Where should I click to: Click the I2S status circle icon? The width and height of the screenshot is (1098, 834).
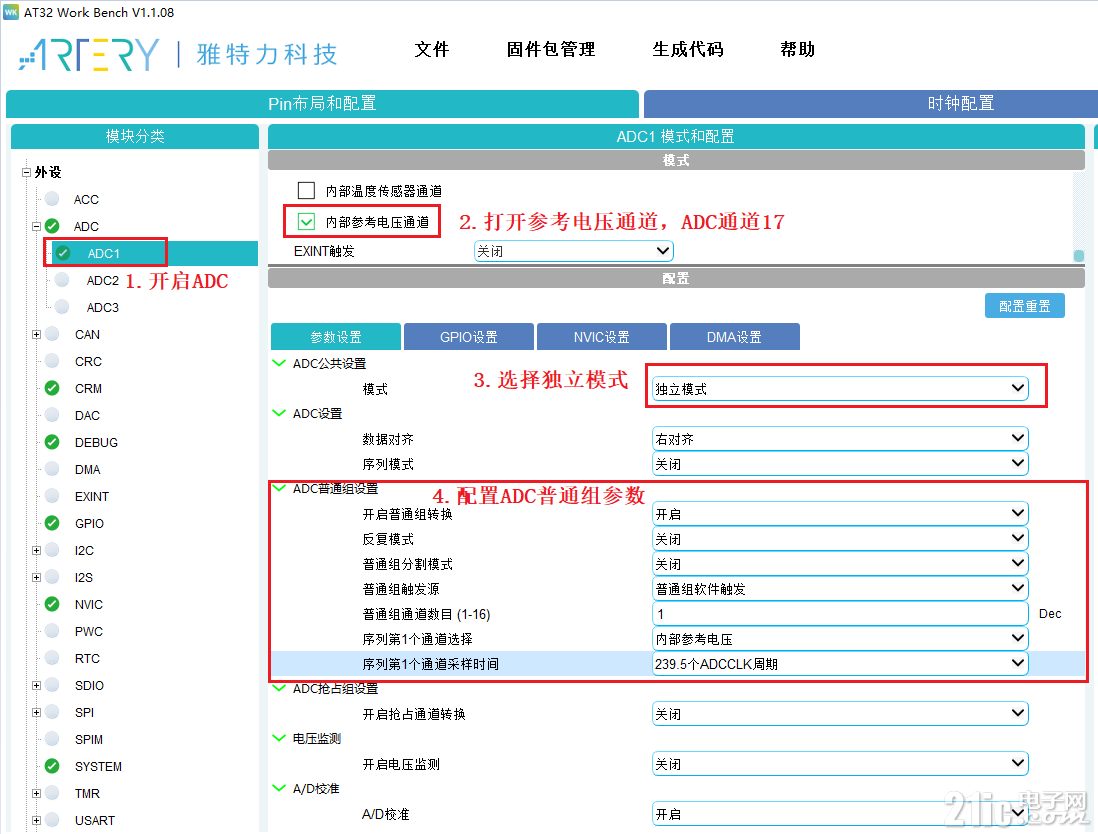[52, 577]
